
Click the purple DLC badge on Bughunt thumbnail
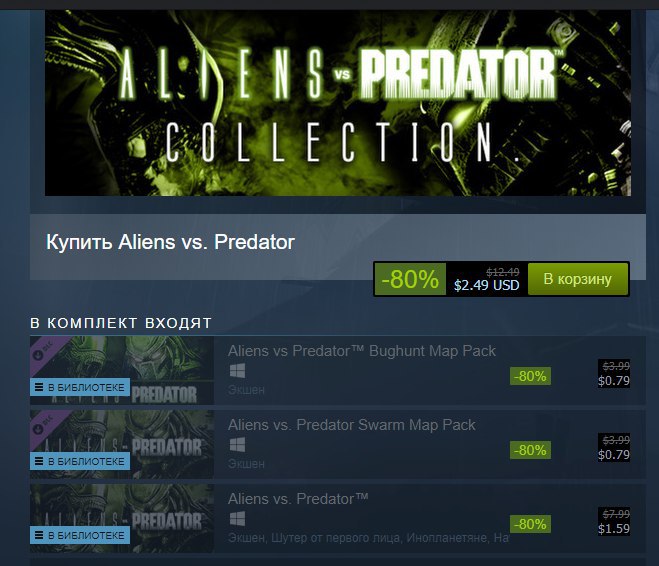pyautogui.click(x=43, y=350)
